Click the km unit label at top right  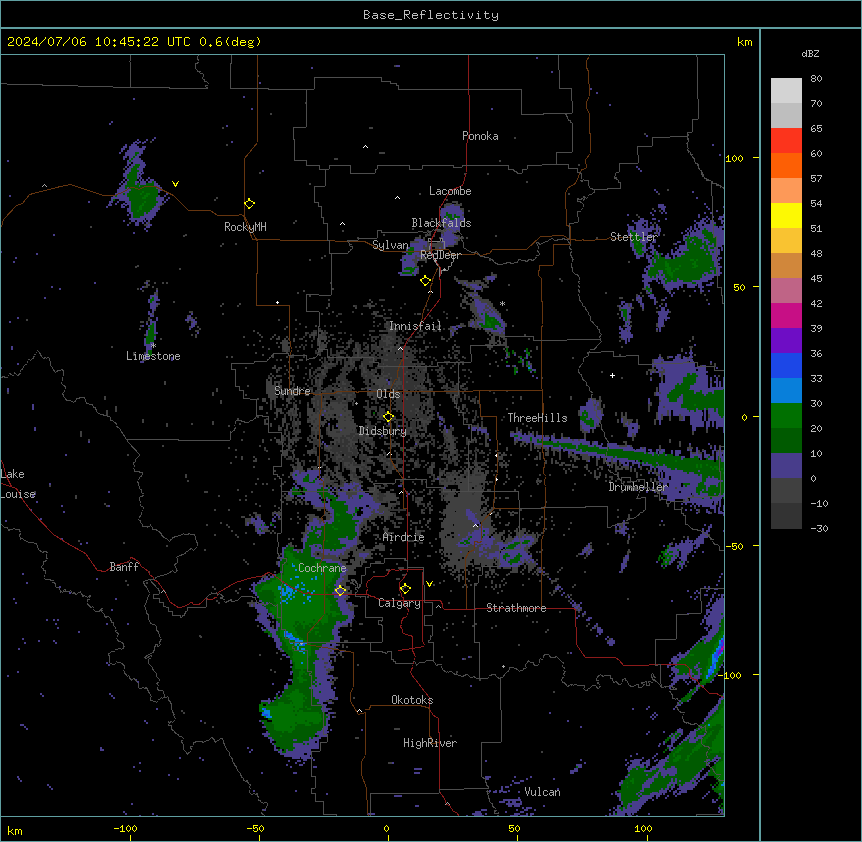pyautogui.click(x=744, y=42)
